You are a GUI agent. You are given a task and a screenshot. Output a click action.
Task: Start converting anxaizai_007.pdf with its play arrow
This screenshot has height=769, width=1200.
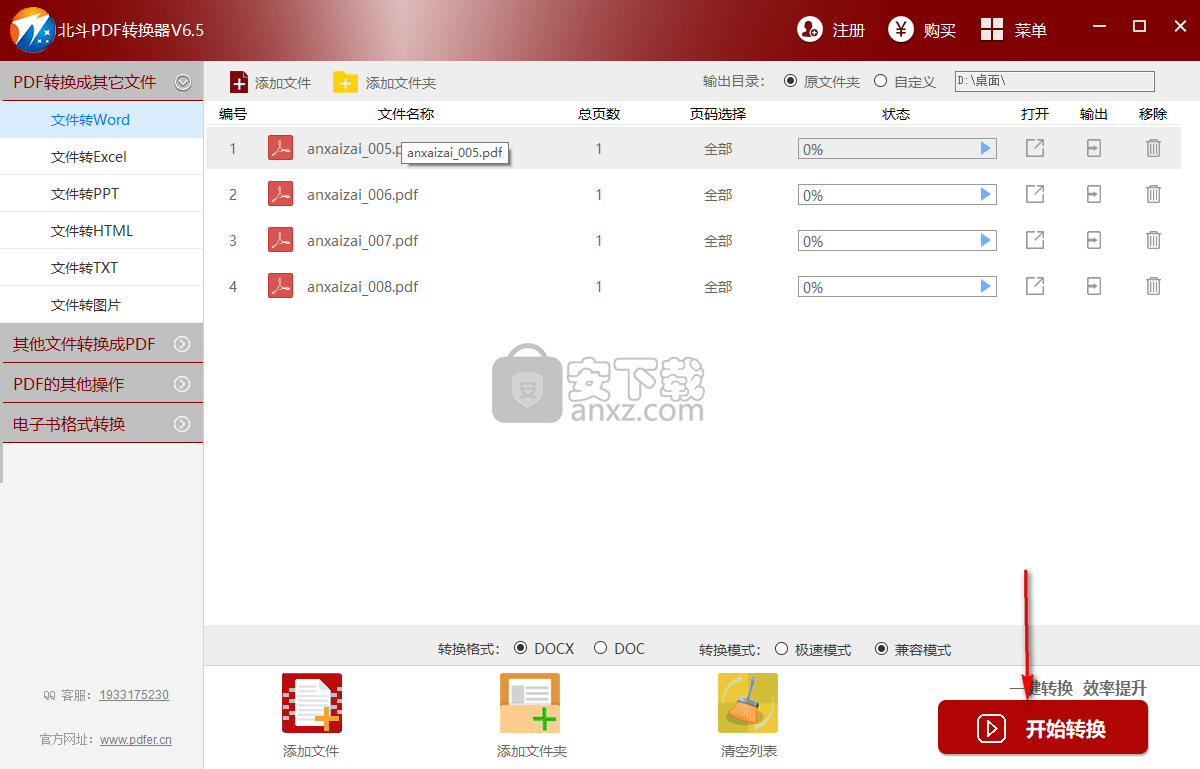[986, 241]
